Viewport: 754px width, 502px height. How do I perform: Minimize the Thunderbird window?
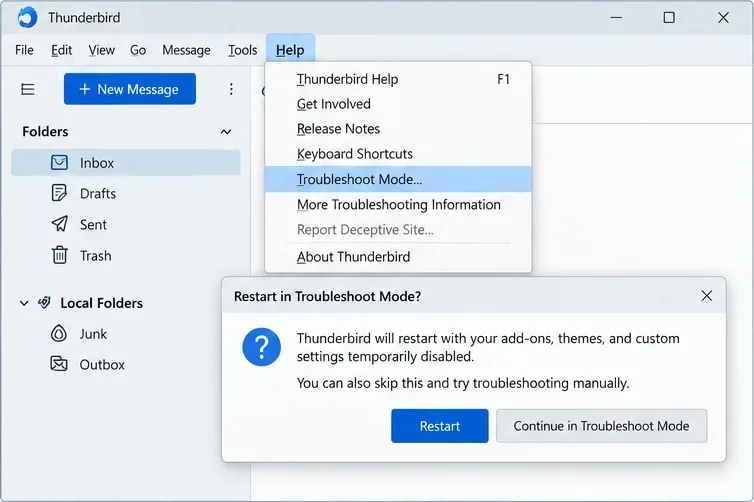(x=616, y=18)
